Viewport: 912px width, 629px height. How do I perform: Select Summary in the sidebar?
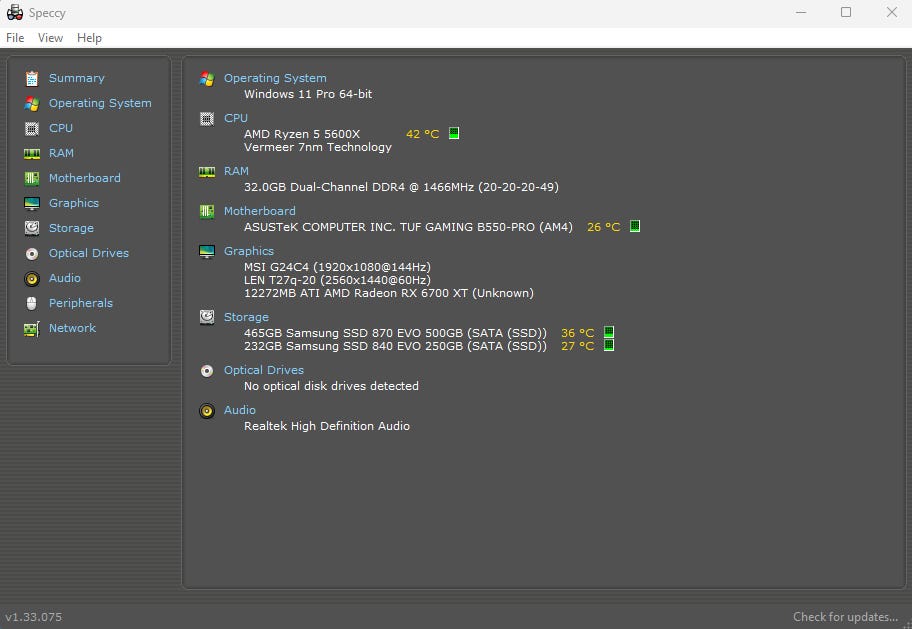(77, 78)
